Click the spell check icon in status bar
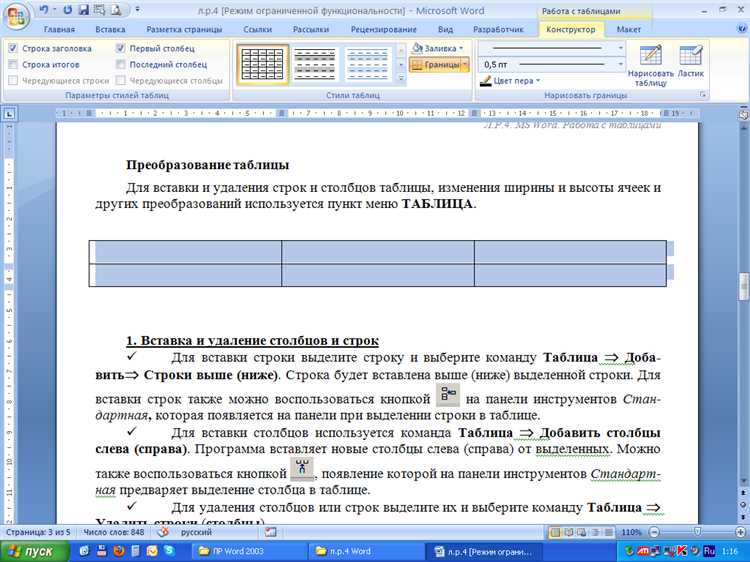The width and height of the screenshot is (750, 562). click(x=161, y=532)
